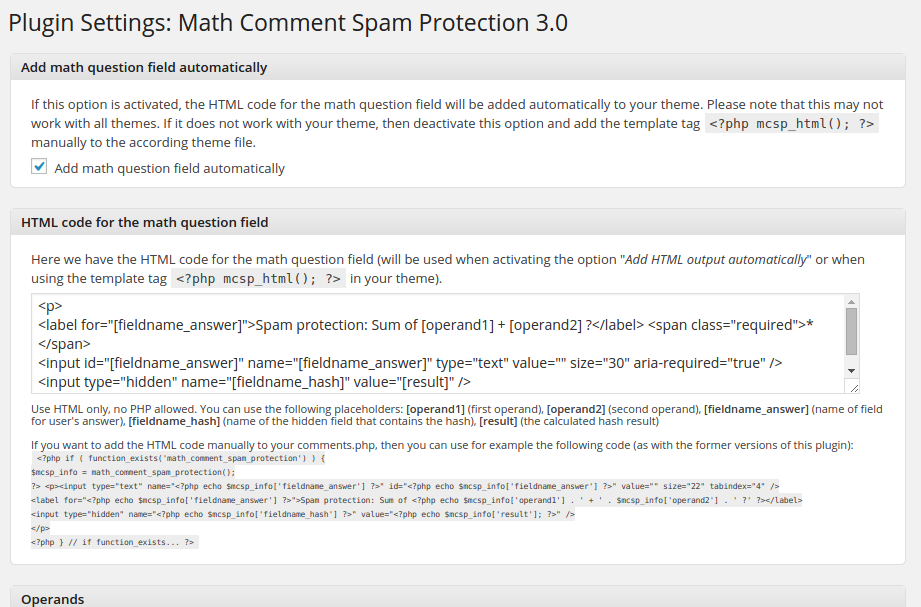
Task: Click the italic Add HTML output automatically text
Action: point(715,260)
